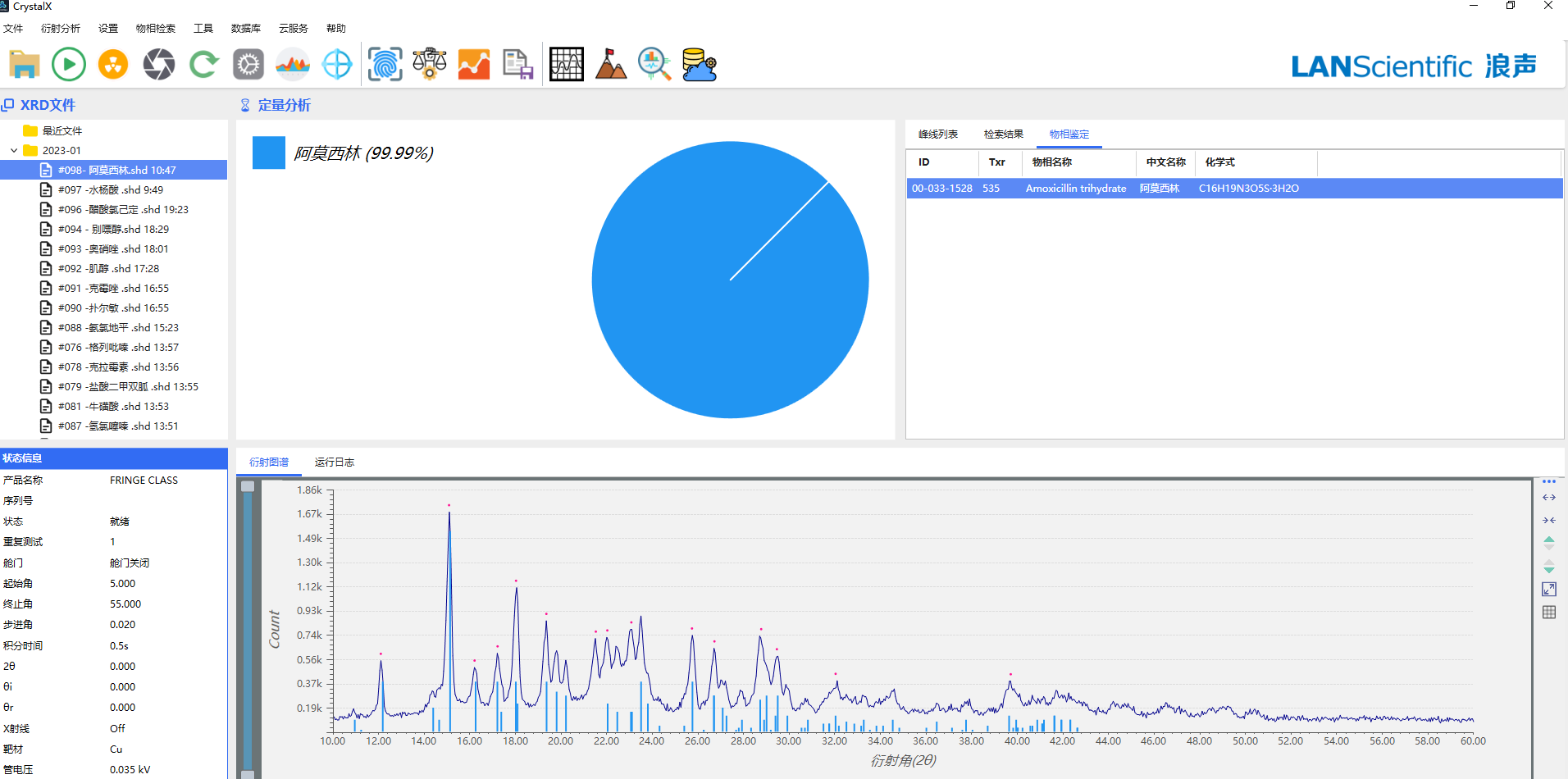Click the mountain peak with flag icon

pyautogui.click(x=610, y=65)
